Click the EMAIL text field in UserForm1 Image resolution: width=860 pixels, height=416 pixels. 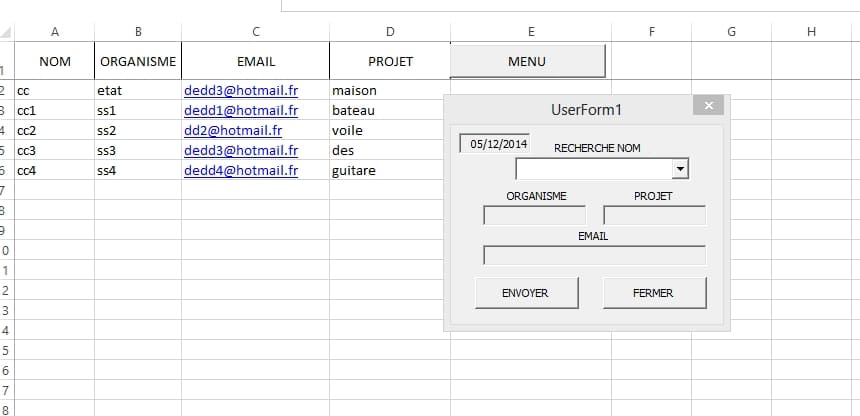[x=594, y=255]
